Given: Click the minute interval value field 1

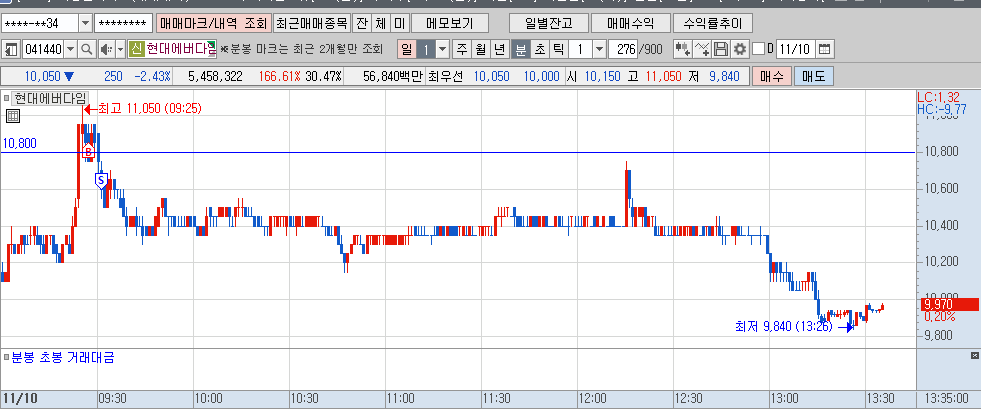Looking at the screenshot, I should (580, 49).
